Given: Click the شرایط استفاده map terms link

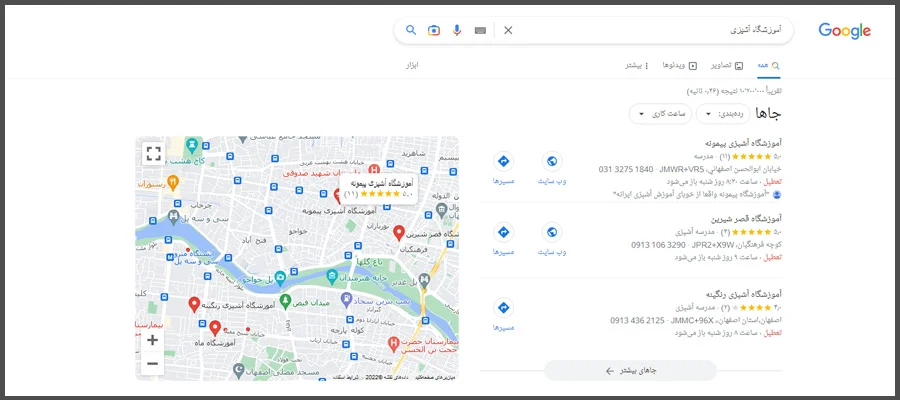Looking at the screenshot, I should pos(347,378).
